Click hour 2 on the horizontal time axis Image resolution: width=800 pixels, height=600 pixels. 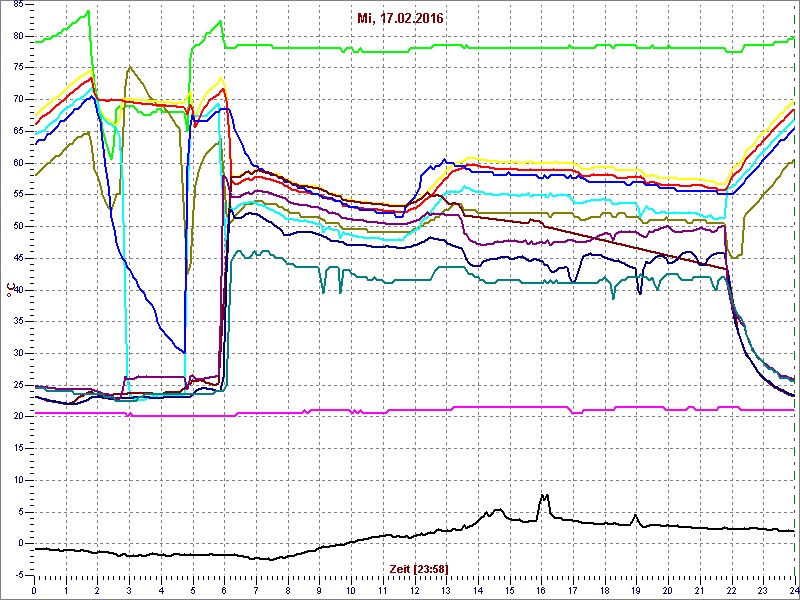point(97,589)
